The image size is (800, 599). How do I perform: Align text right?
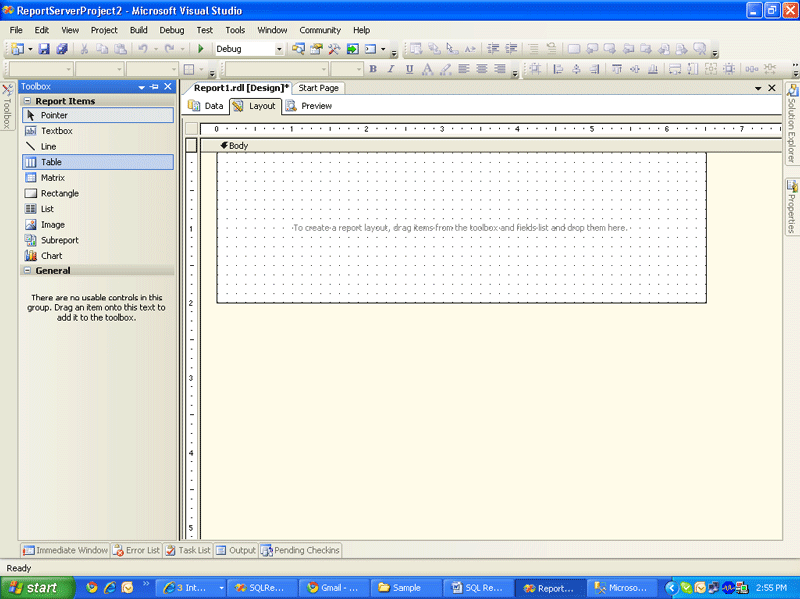[x=500, y=69]
